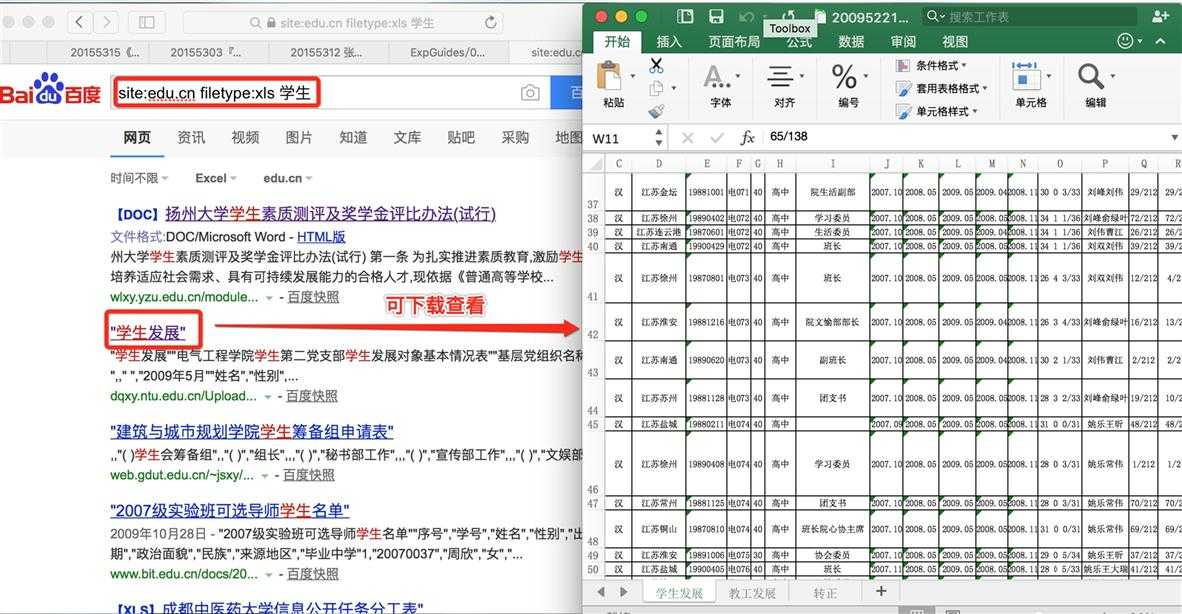Screen dimensions: 1182x614
Task: Open the Cells (单元格) group
Action: coord(1030,85)
